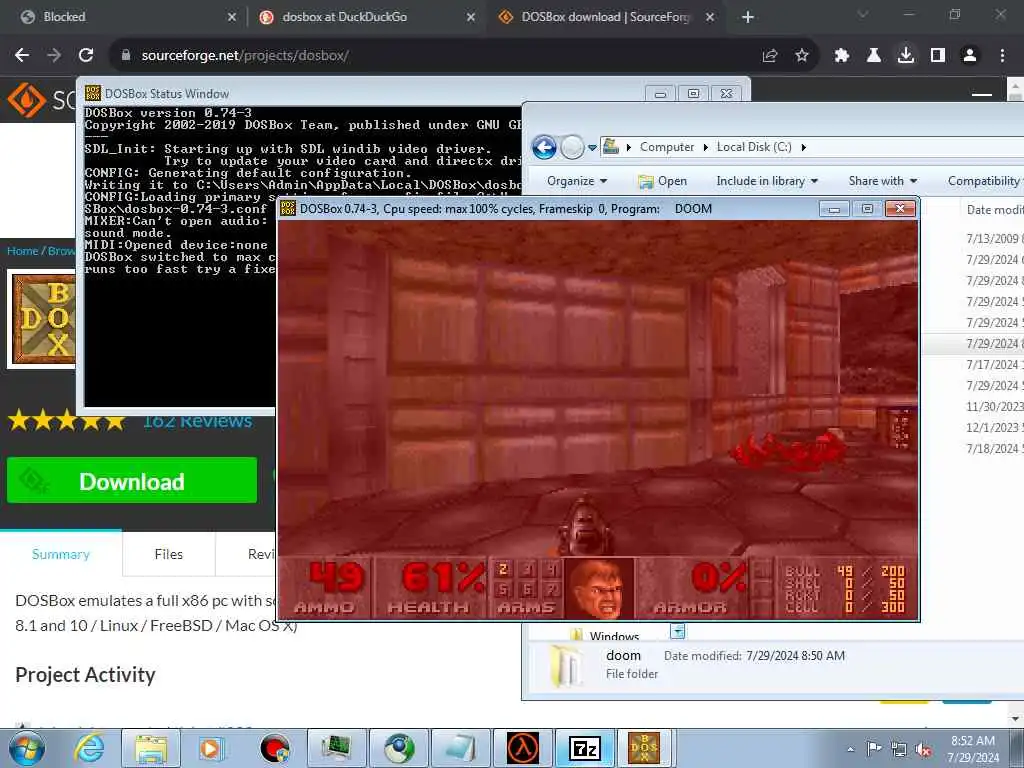Open Chrome profile icon
1024x768 pixels.
[970, 56]
